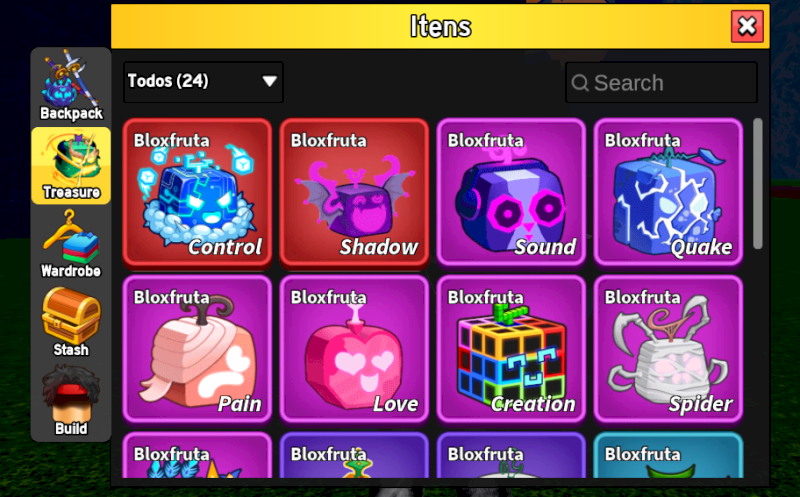Select the Treasure sidebar tab
The height and width of the screenshot is (497, 800).
click(71, 166)
